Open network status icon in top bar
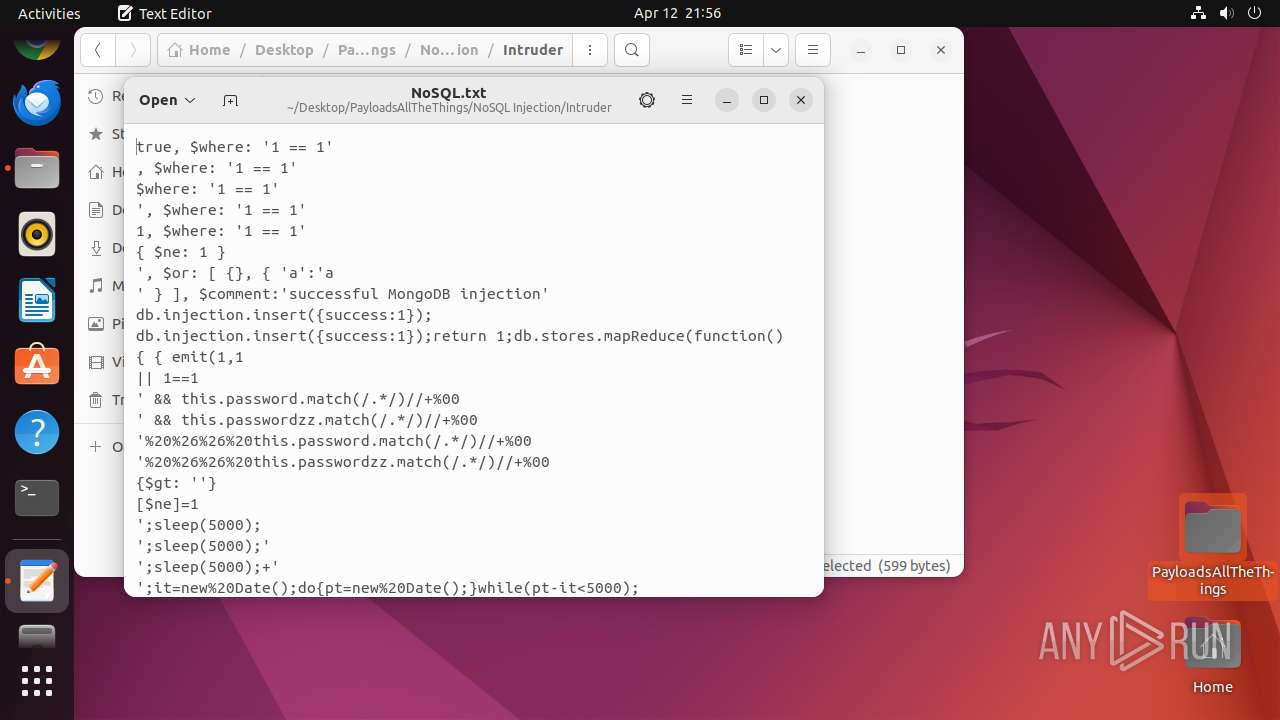Viewport: 1280px width, 720px height. point(1199,13)
